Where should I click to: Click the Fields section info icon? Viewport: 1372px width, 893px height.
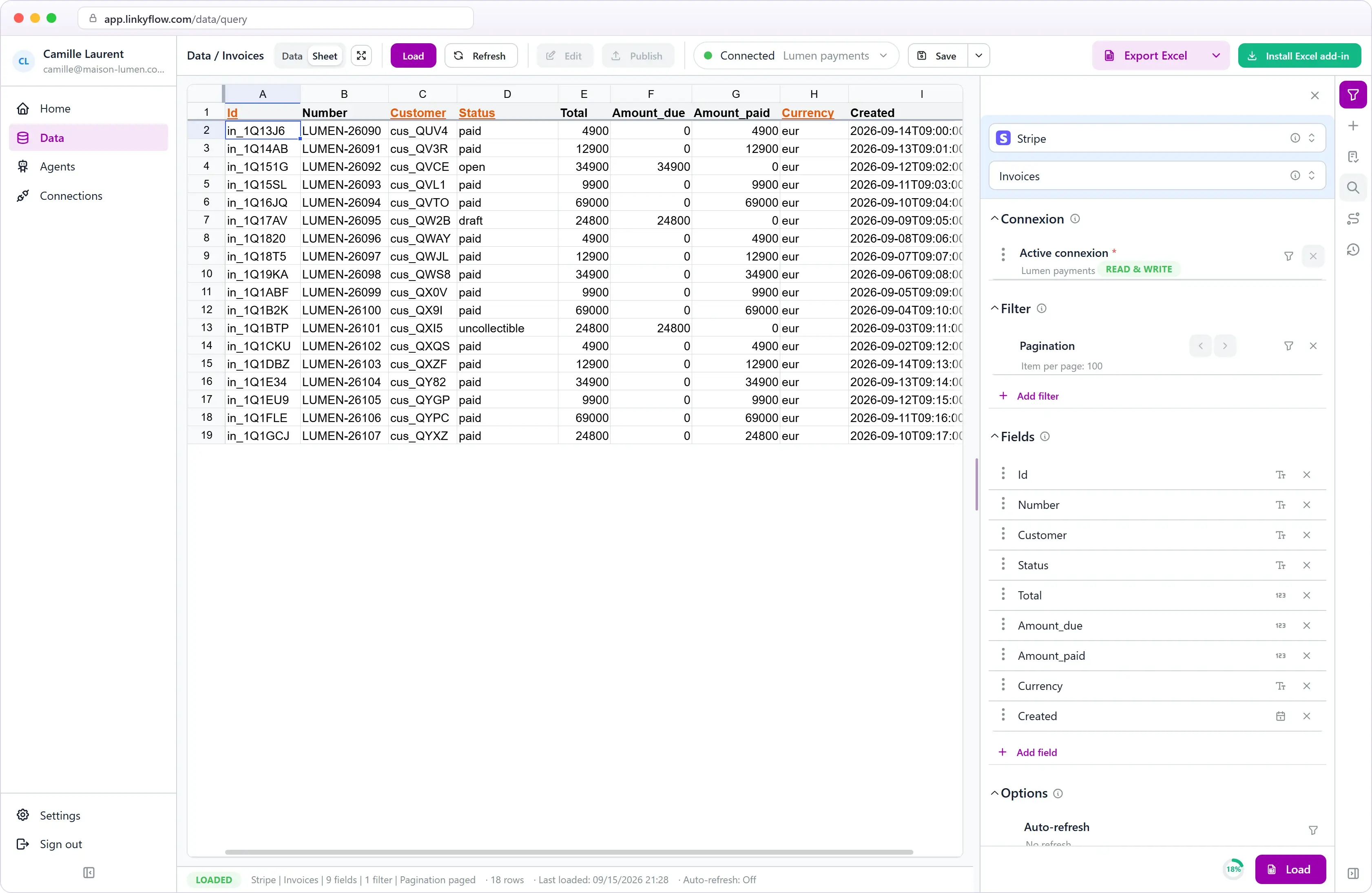coord(1044,437)
